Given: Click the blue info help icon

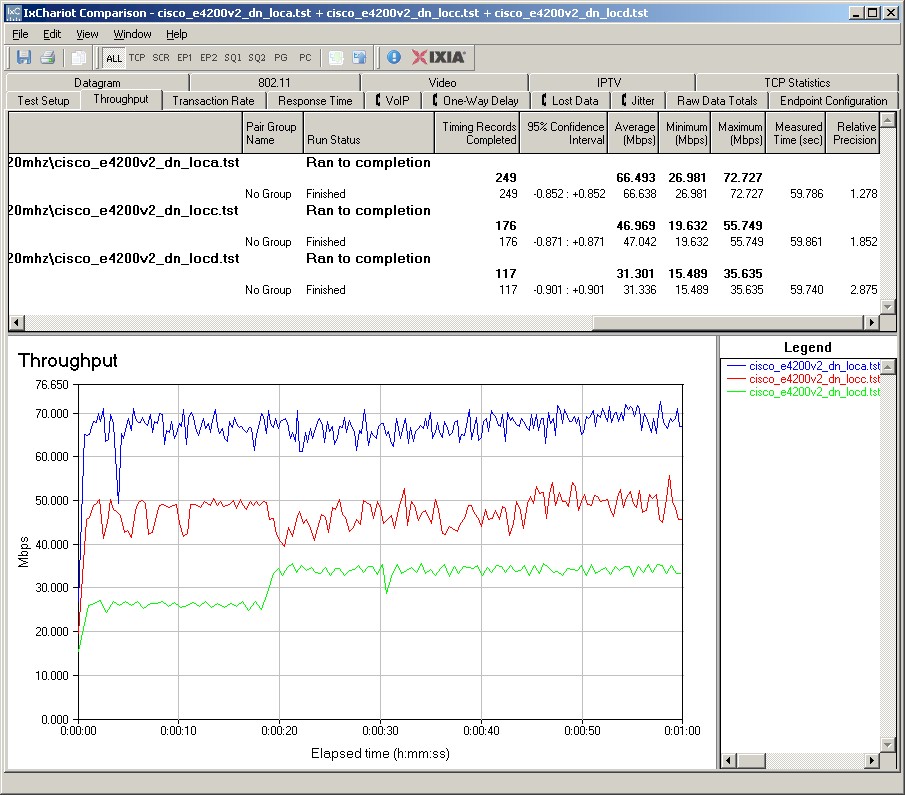Looking at the screenshot, I should point(394,57).
